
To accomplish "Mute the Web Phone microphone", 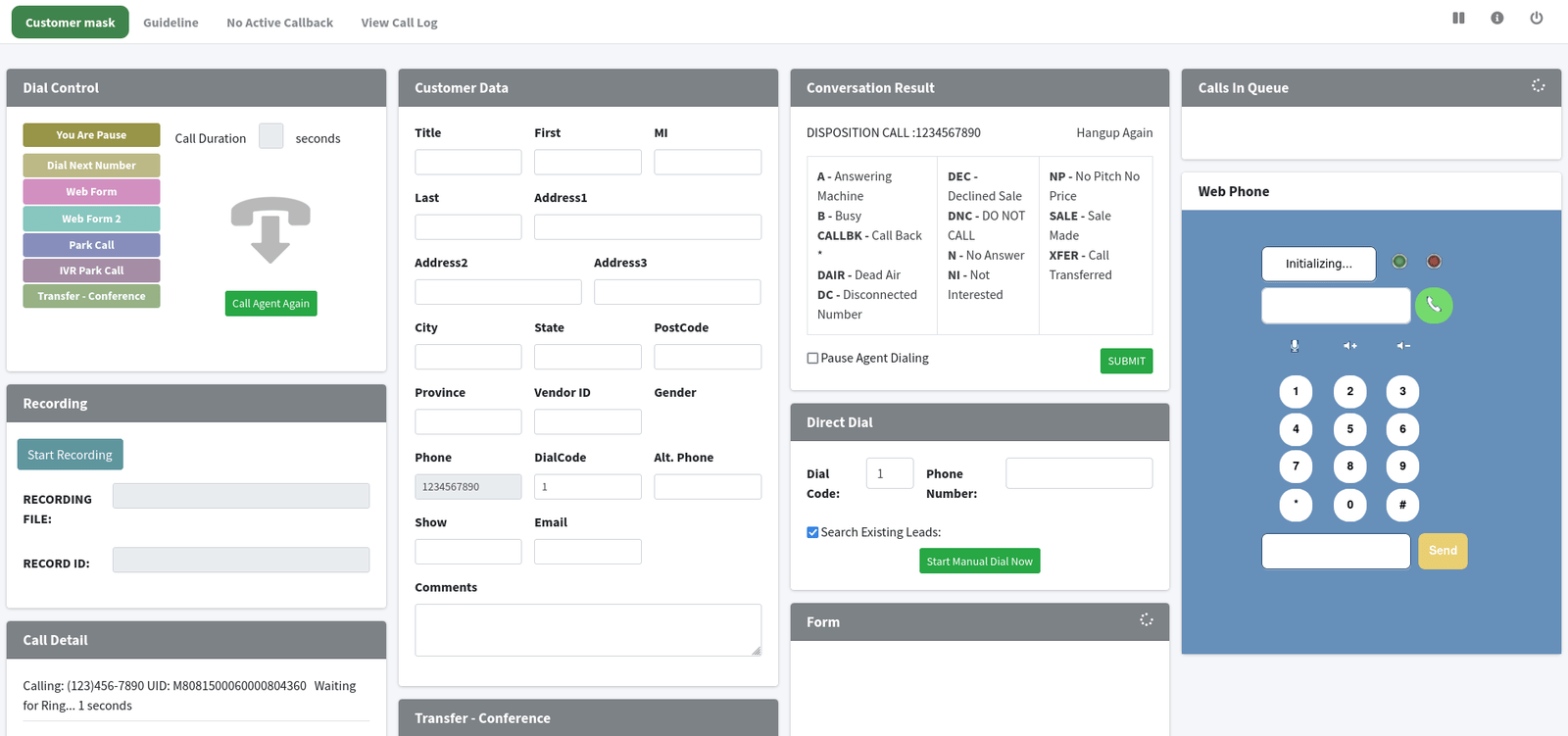I will pos(1295,346).
